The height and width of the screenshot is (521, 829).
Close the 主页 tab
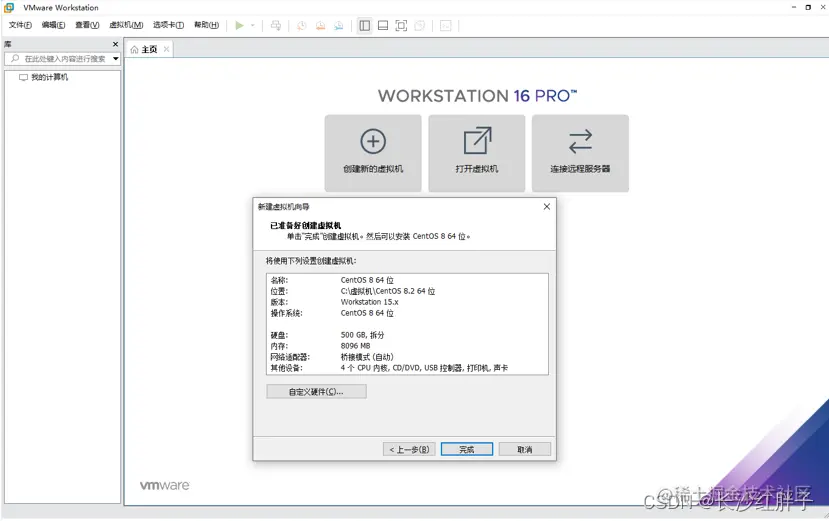point(167,49)
